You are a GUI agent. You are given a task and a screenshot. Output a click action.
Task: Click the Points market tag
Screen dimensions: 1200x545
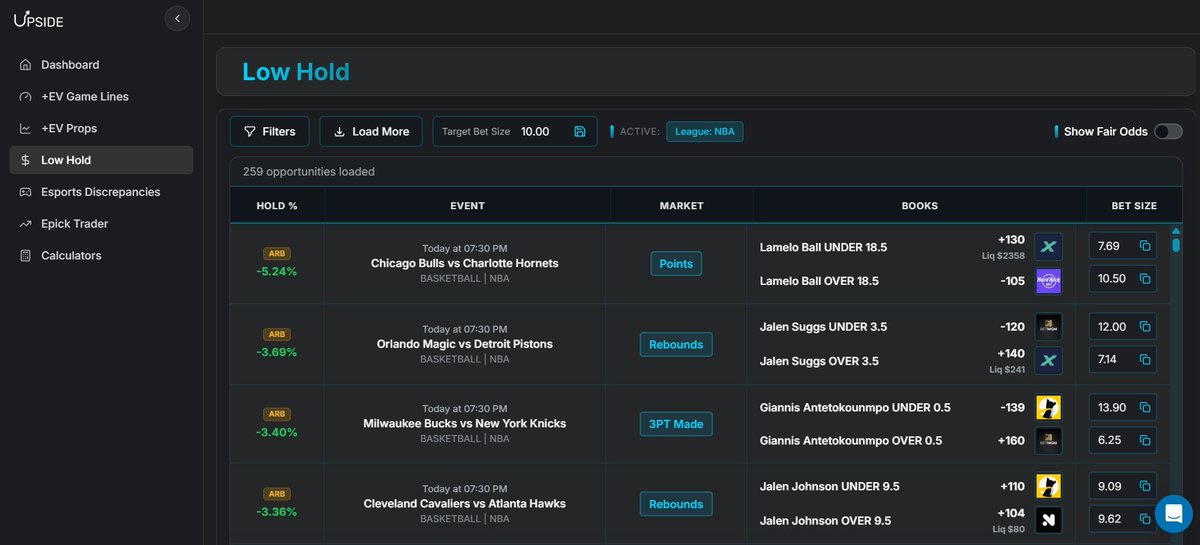[x=676, y=264]
